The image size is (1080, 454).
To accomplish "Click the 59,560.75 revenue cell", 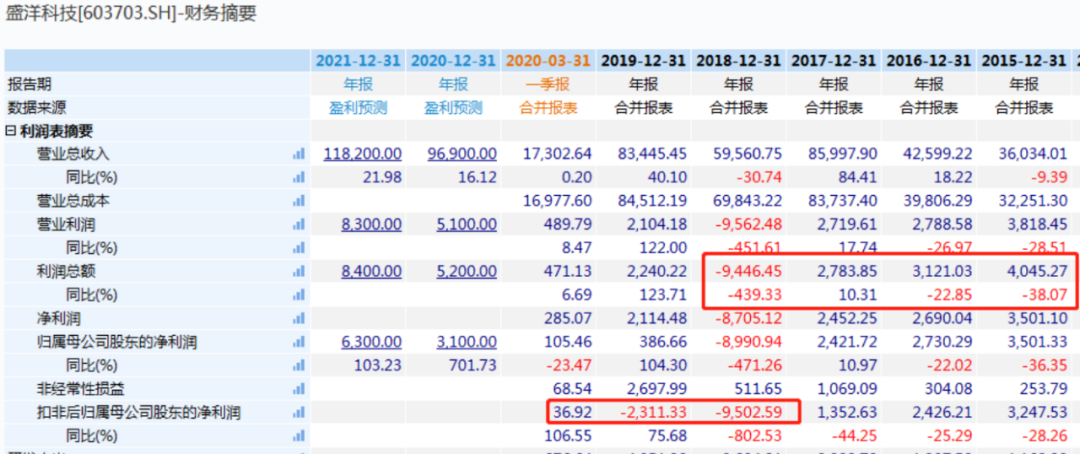I will [749, 154].
